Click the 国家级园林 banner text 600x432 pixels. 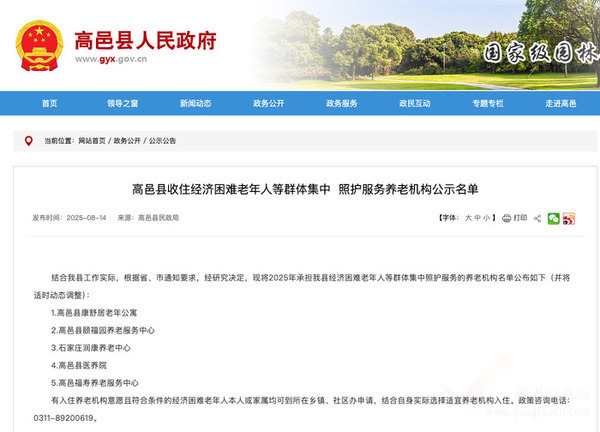pos(540,53)
